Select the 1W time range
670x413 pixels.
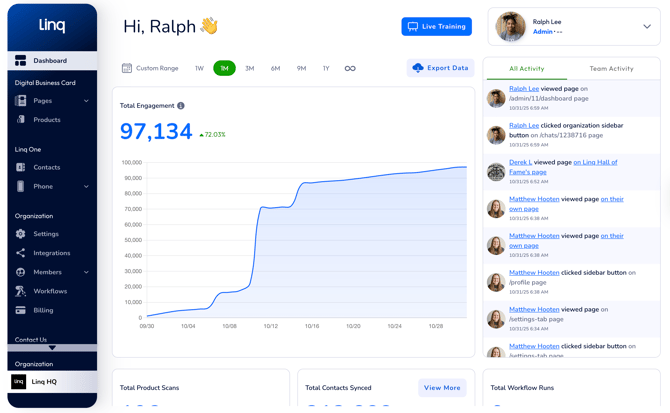199,68
